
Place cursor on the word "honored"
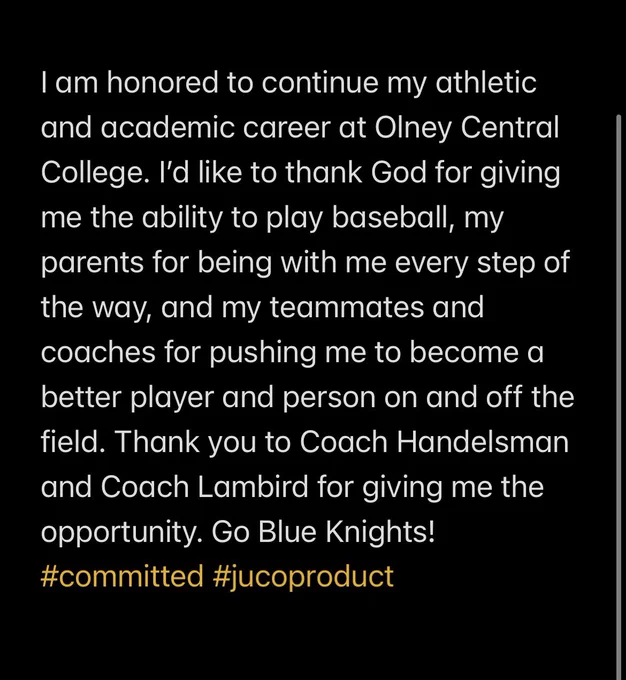(163, 82)
